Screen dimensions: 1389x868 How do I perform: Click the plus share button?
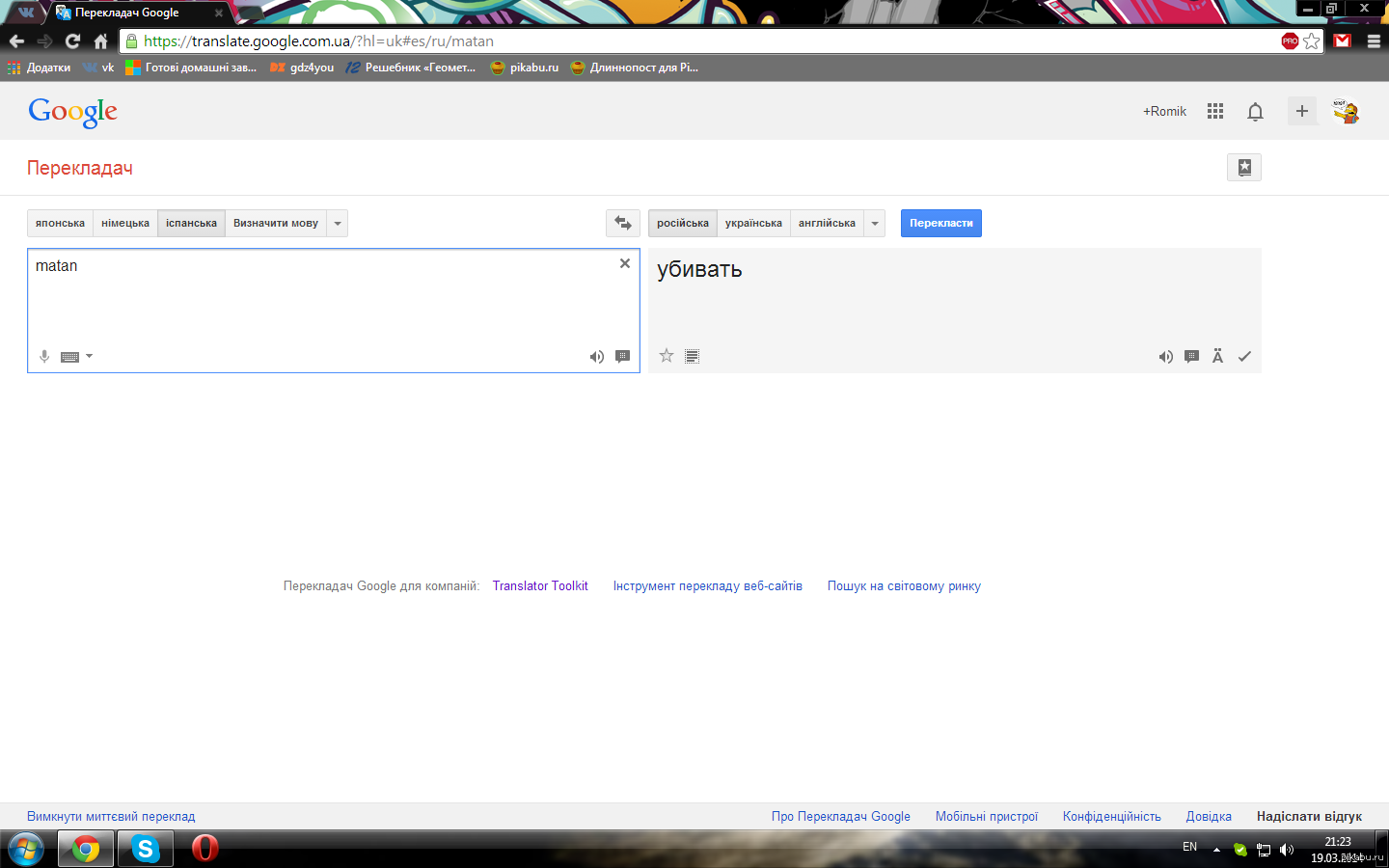click(1302, 111)
